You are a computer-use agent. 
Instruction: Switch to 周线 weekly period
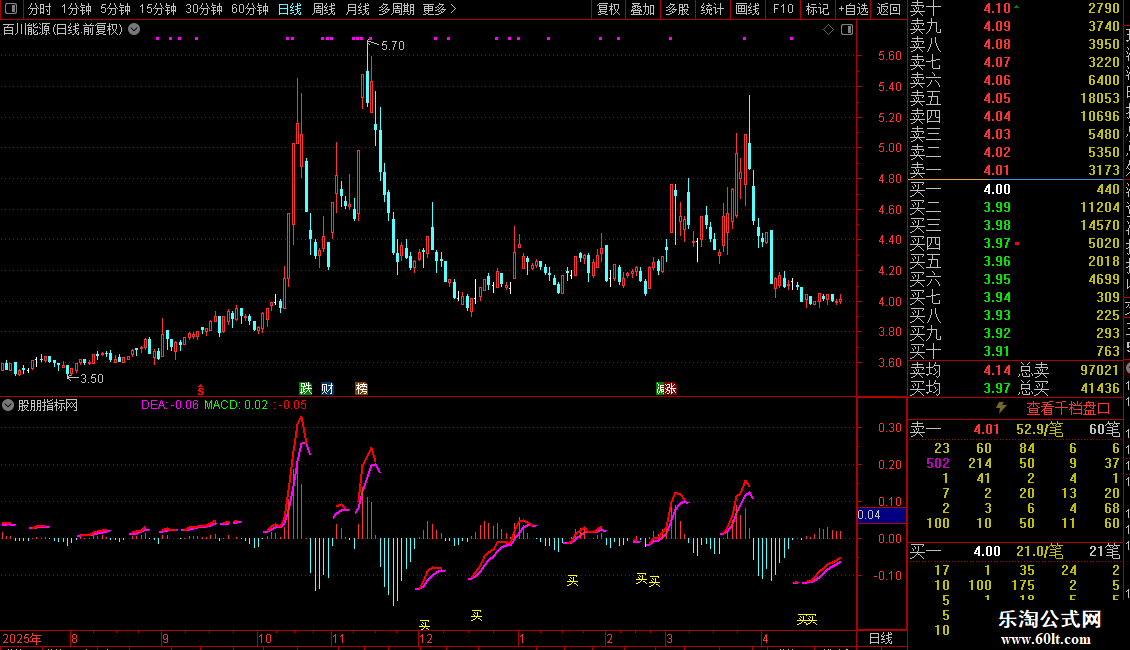[x=324, y=9]
